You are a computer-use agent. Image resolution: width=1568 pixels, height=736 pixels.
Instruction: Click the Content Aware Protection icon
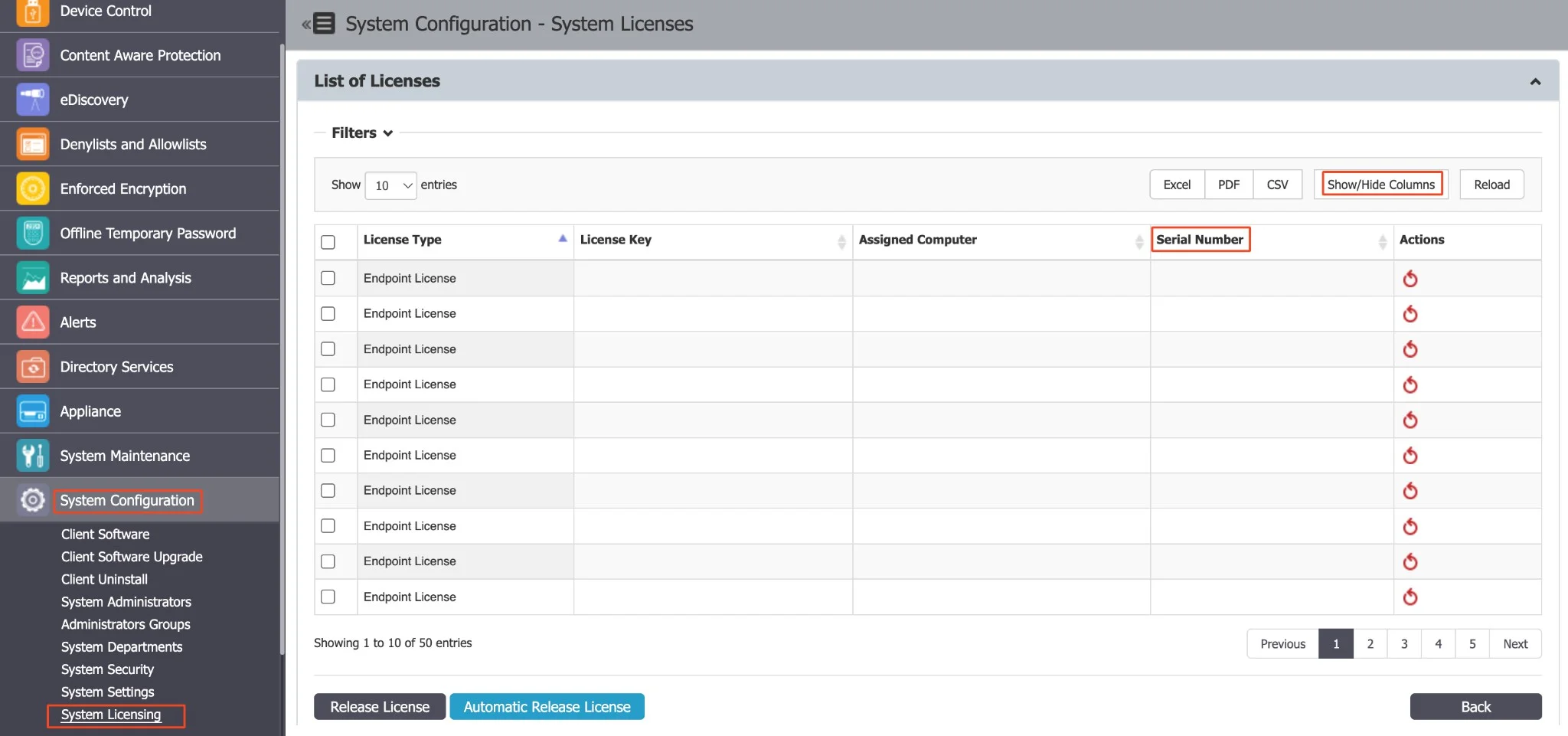(32, 55)
